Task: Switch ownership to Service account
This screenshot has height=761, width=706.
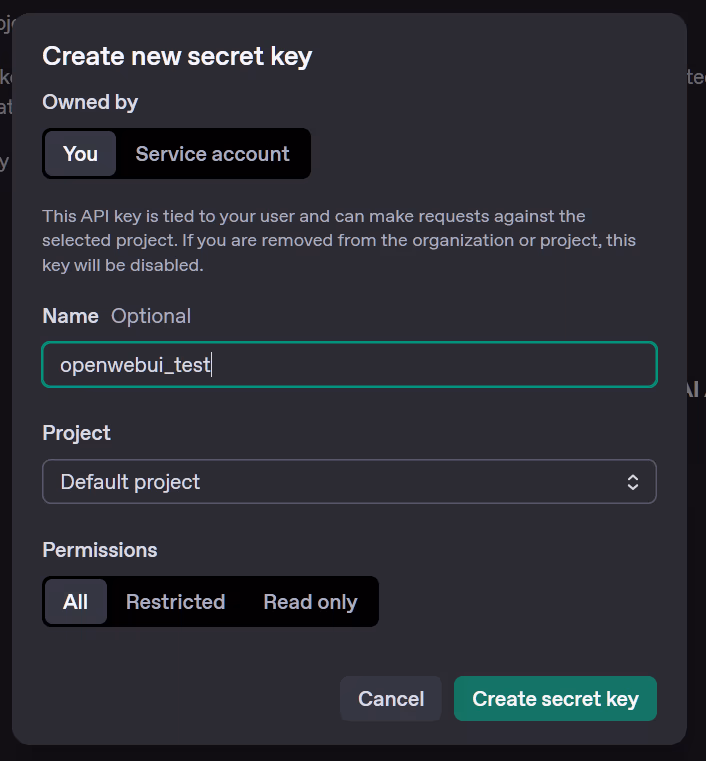Action: [212, 154]
